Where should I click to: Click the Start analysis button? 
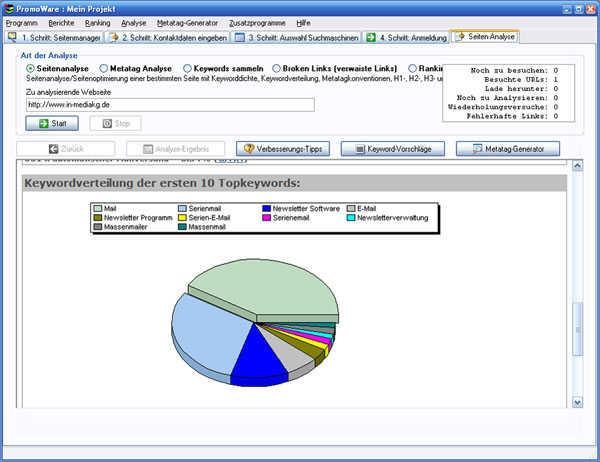pyautogui.click(x=52, y=123)
